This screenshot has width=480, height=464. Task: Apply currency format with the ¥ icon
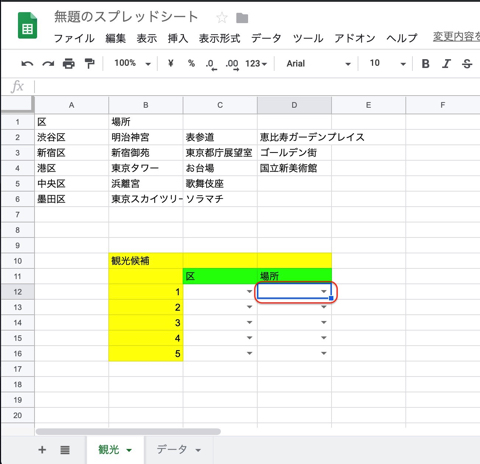point(171,63)
